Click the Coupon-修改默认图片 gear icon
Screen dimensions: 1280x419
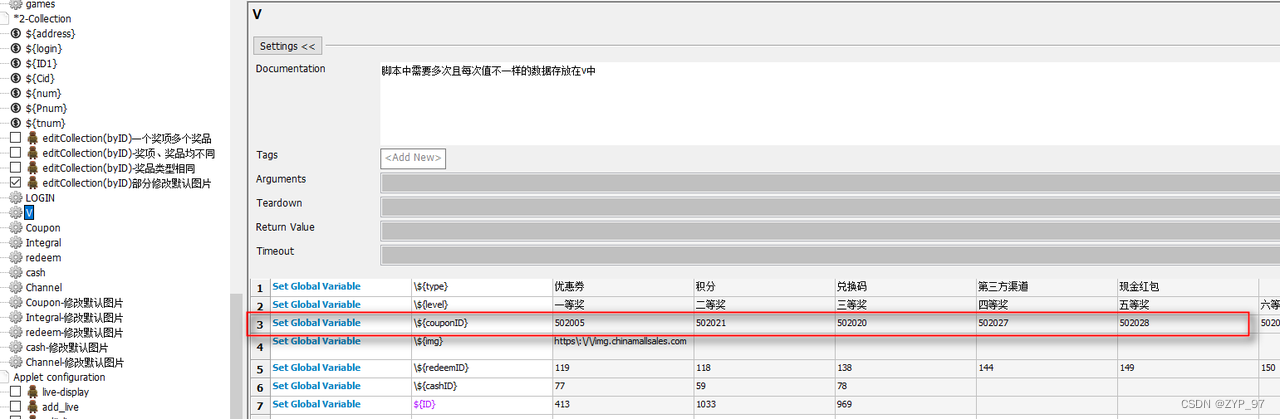tap(16, 303)
